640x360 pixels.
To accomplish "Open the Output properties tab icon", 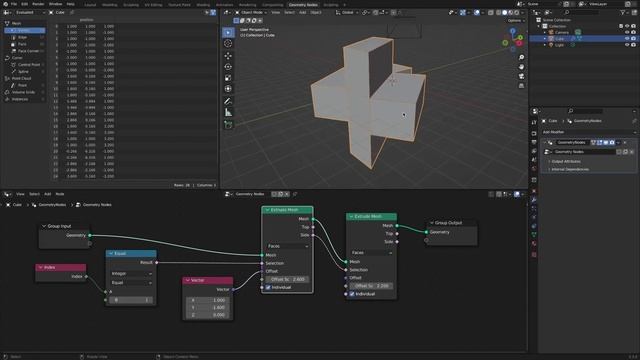I will coord(534,142).
